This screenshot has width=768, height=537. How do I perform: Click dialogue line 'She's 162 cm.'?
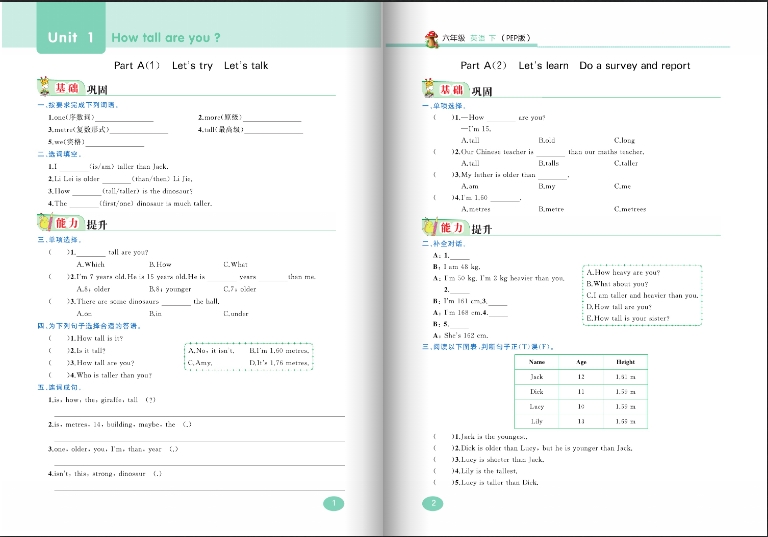tap(466, 336)
